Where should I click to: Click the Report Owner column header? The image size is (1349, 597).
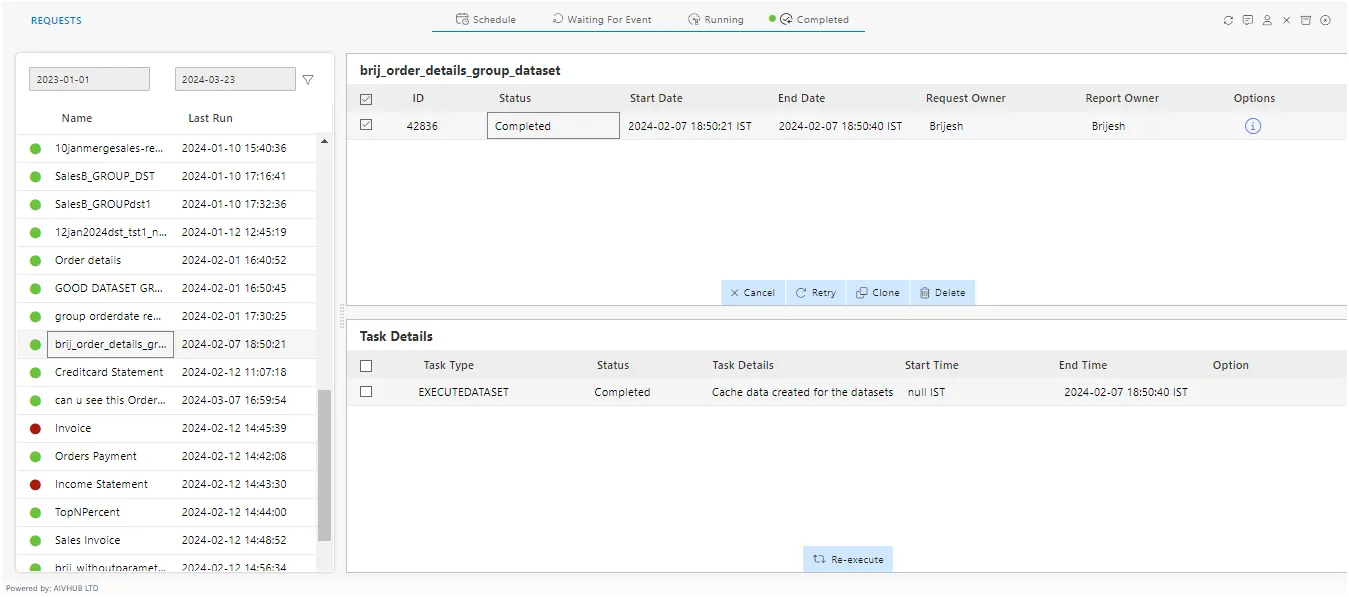point(1122,98)
